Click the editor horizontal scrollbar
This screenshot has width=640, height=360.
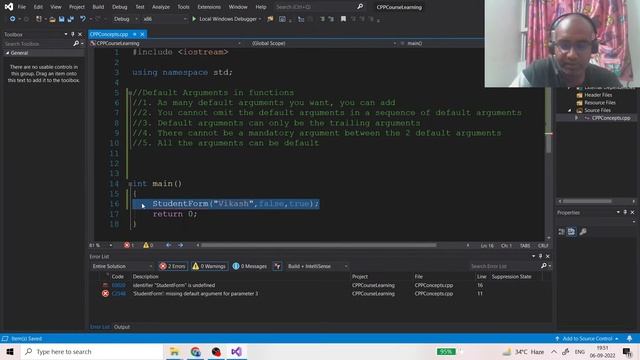[x=319, y=245]
